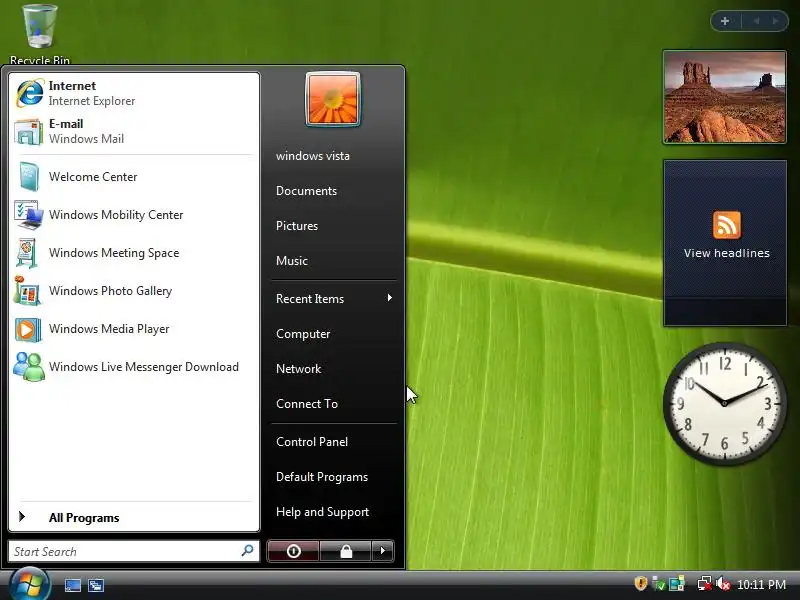800x600 pixels.
Task: Launch the Windows Mail envelope icon
Action: tap(28, 132)
